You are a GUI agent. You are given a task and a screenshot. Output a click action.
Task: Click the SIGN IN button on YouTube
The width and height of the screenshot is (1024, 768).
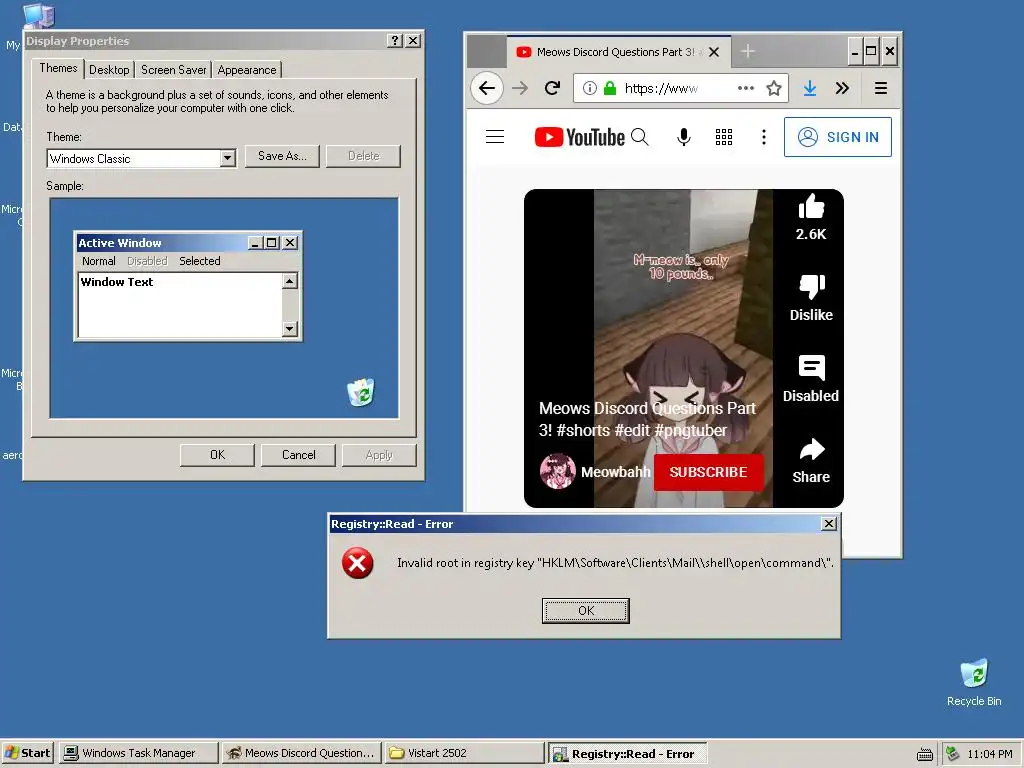pyautogui.click(x=838, y=137)
